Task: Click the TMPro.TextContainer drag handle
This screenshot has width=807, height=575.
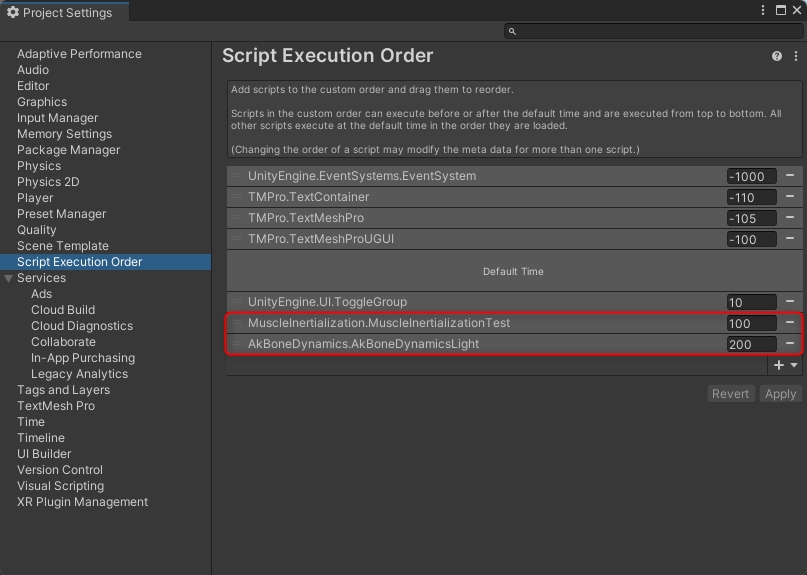Action: [237, 197]
